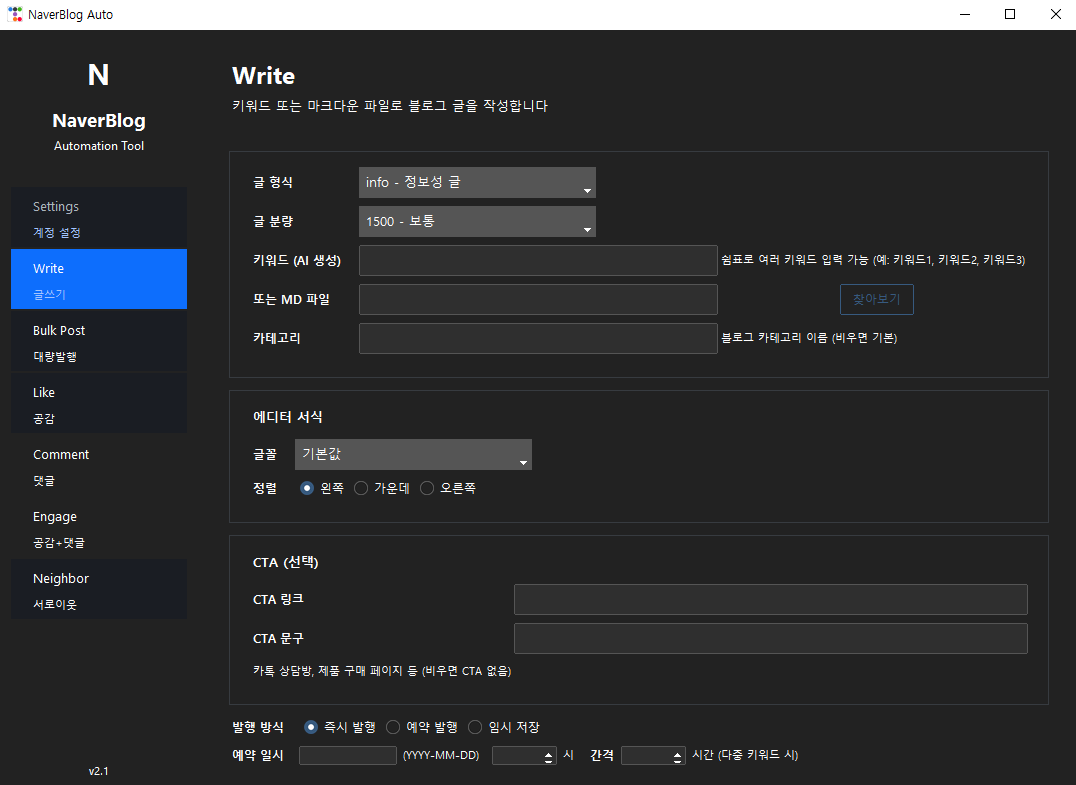
Task: Click the 예약 일시 date field
Action: (348, 755)
